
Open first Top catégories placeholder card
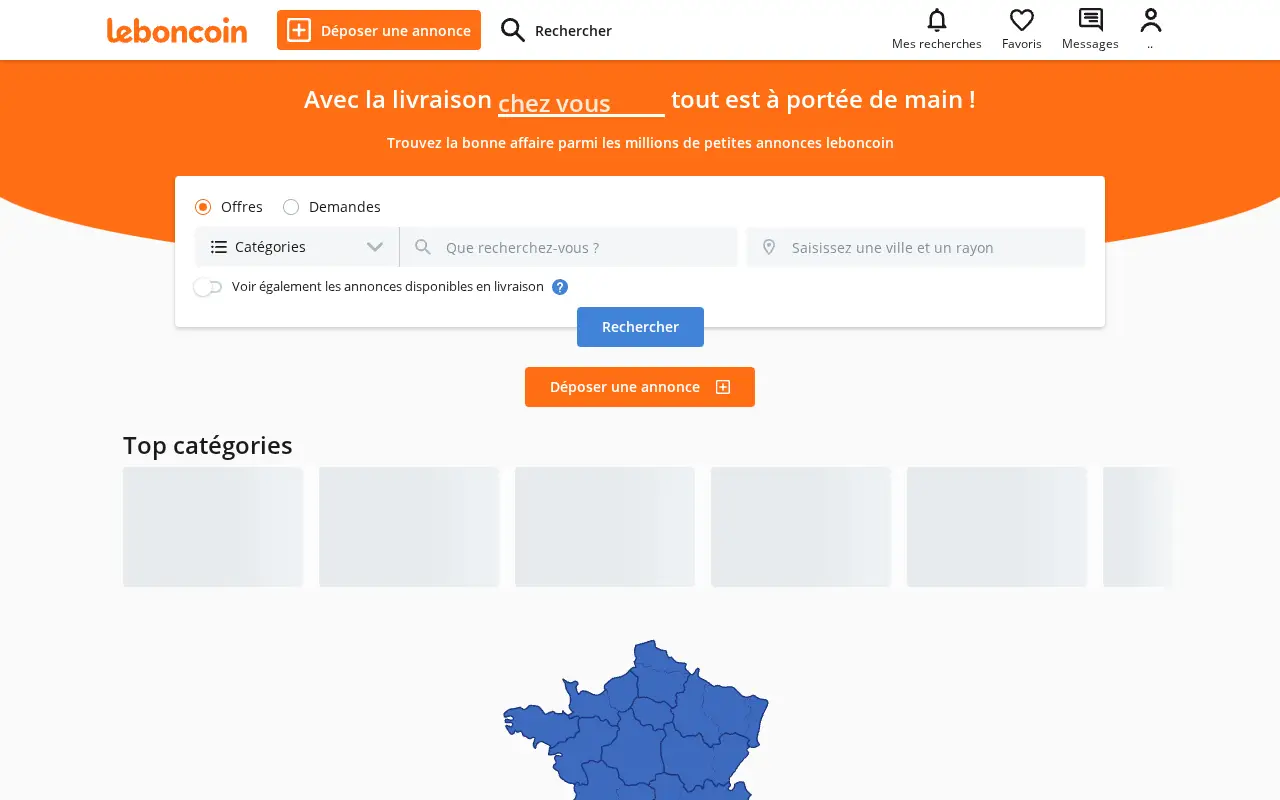point(213,527)
